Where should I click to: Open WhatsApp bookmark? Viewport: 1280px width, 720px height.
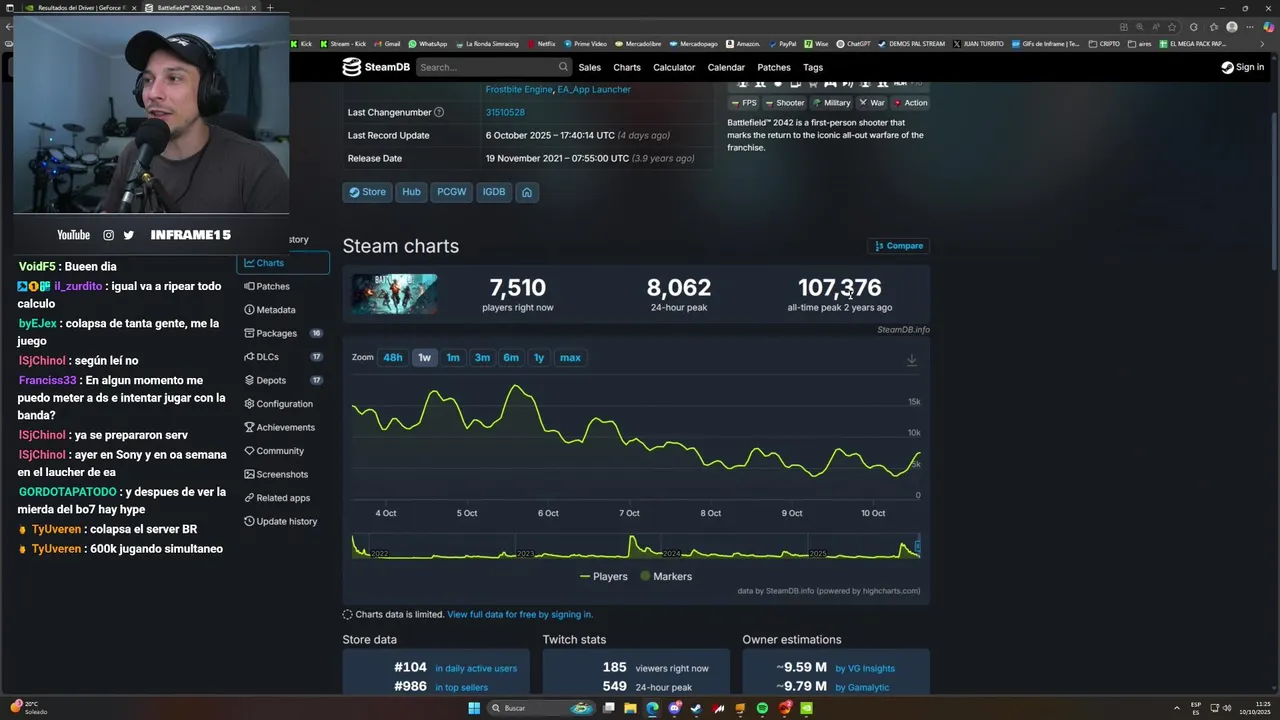point(428,44)
